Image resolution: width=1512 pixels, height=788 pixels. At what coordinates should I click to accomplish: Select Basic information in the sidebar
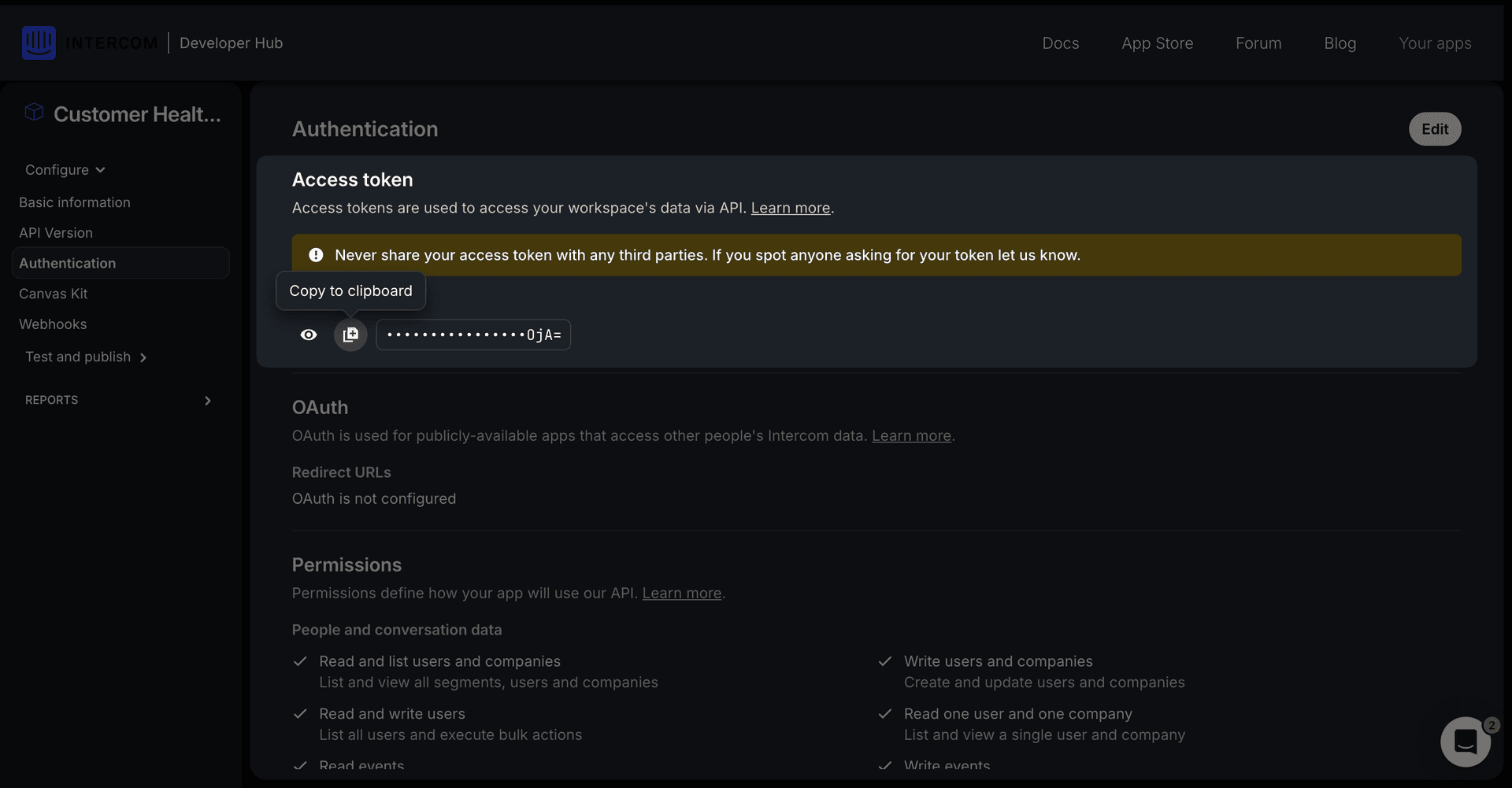pyautogui.click(x=75, y=202)
